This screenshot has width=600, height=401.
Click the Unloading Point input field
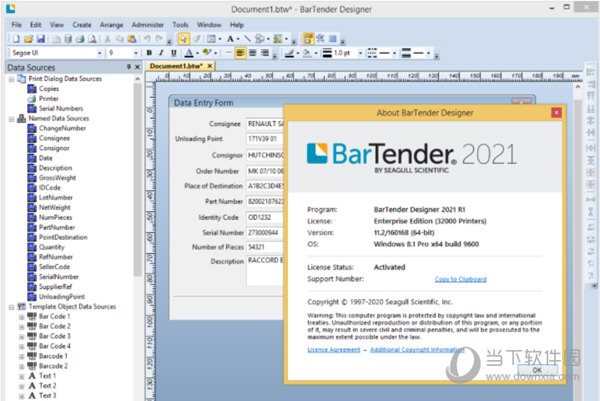pyautogui.click(x=265, y=139)
